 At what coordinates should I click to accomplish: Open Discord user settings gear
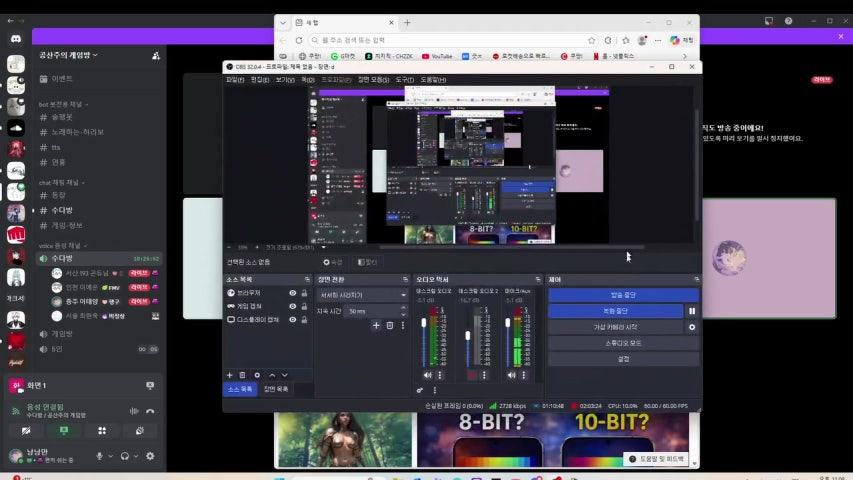tap(150, 456)
